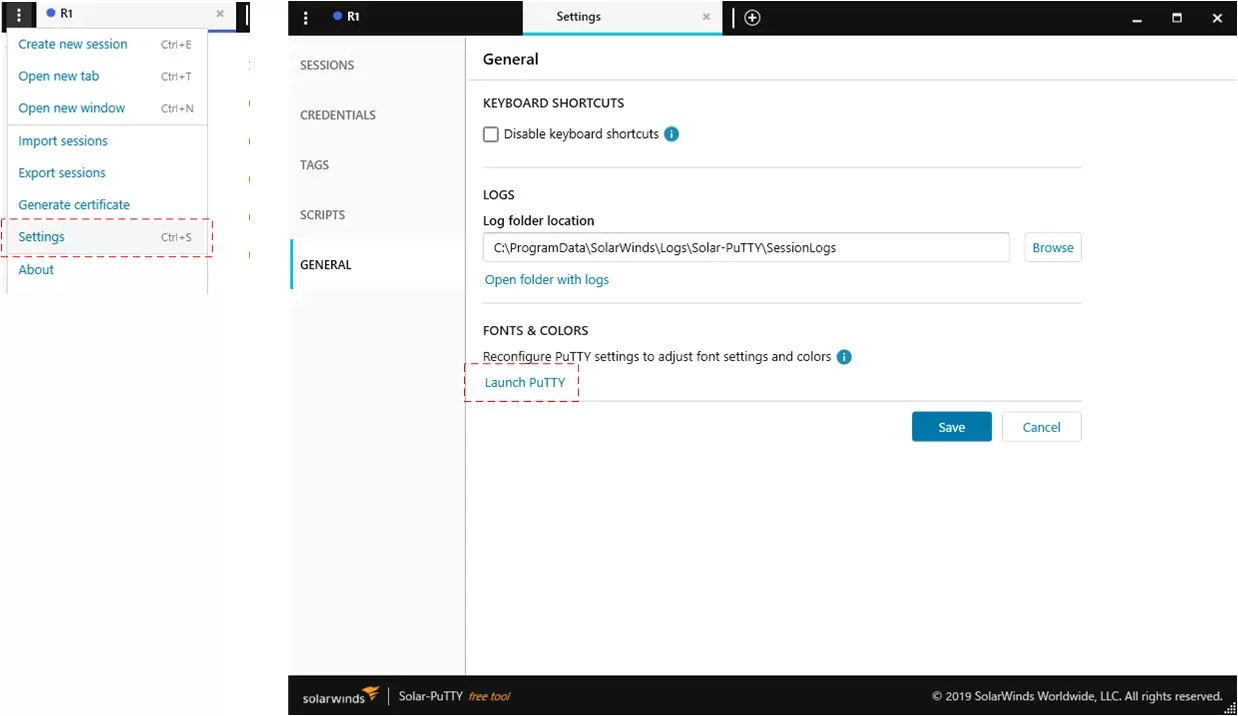Click info icon next to font settings text
The height and width of the screenshot is (716, 1238).
tap(844, 357)
